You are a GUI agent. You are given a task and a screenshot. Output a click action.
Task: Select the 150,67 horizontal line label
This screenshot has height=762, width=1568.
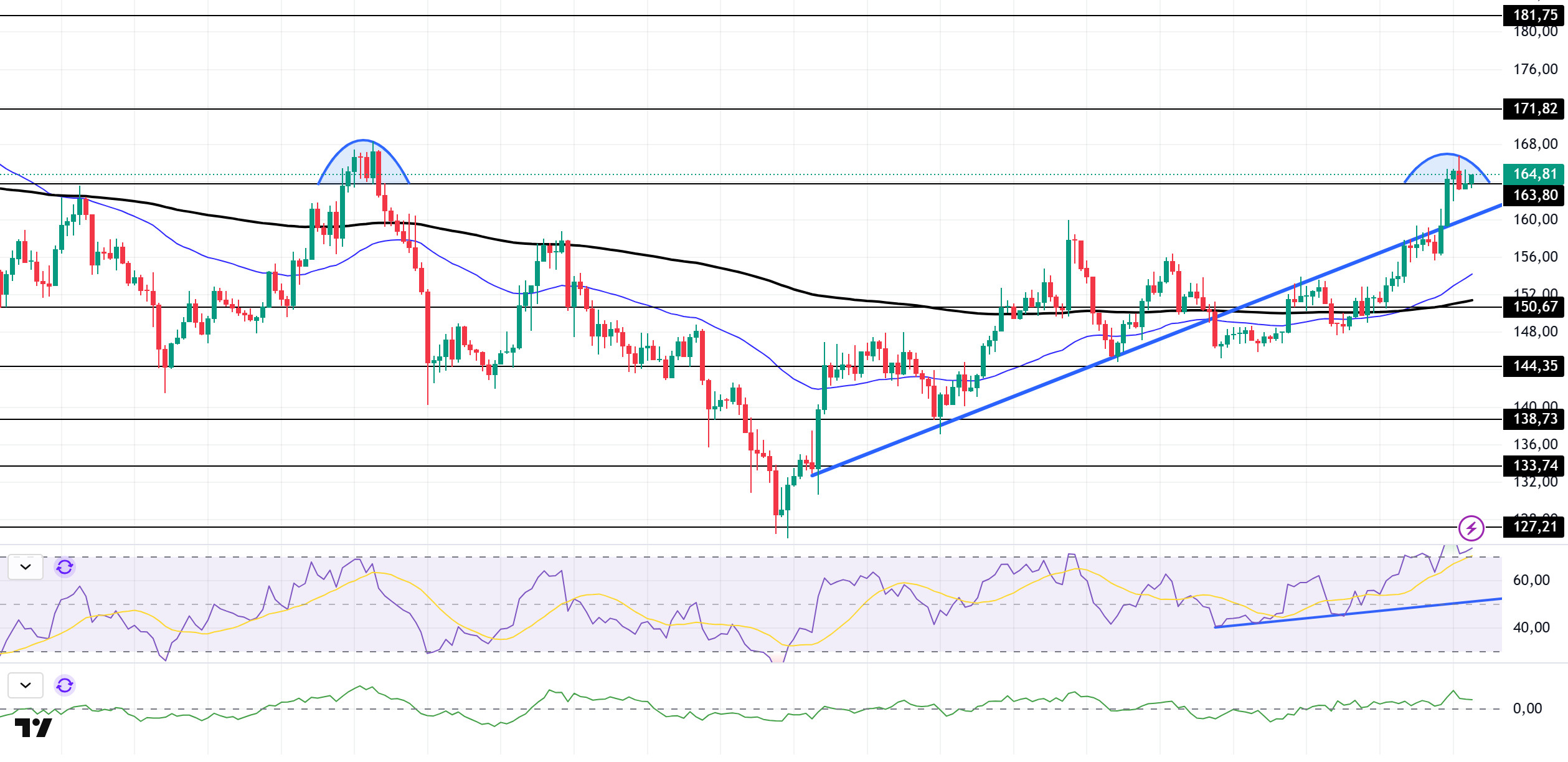pyautogui.click(x=1534, y=307)
